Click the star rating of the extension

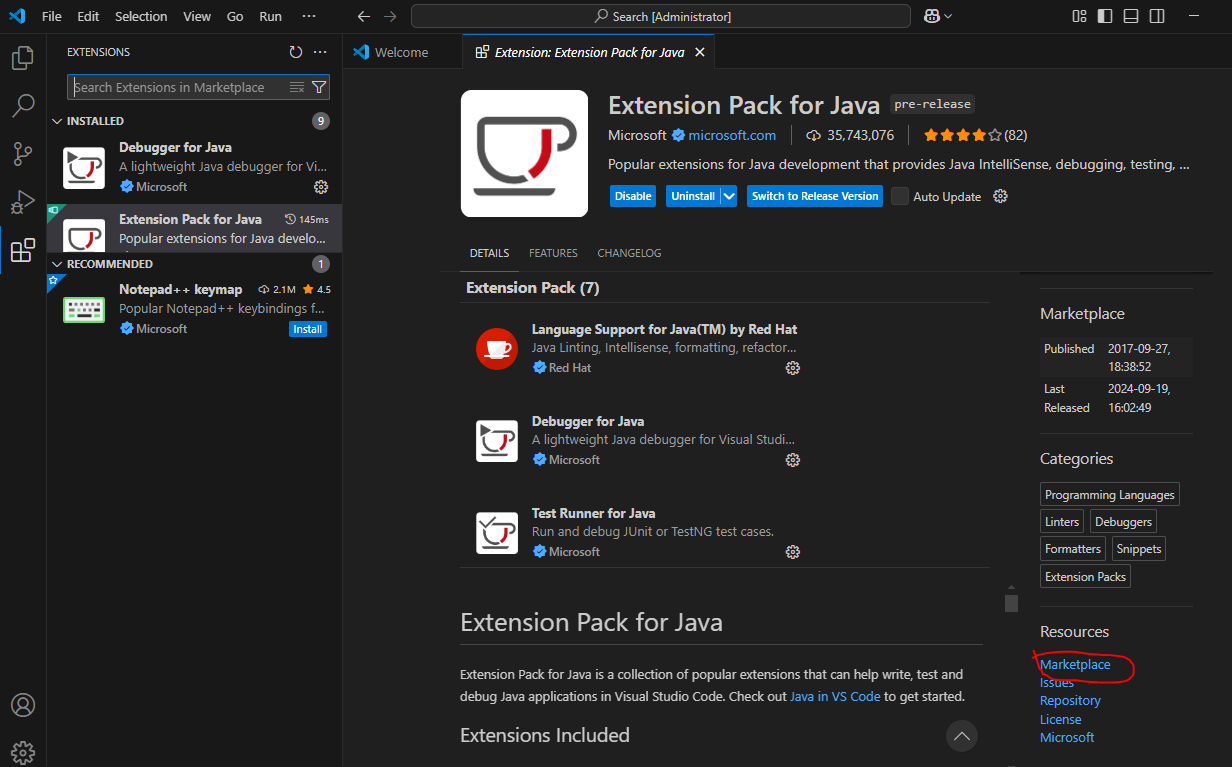pyautogui.click(x=962, y=135)
